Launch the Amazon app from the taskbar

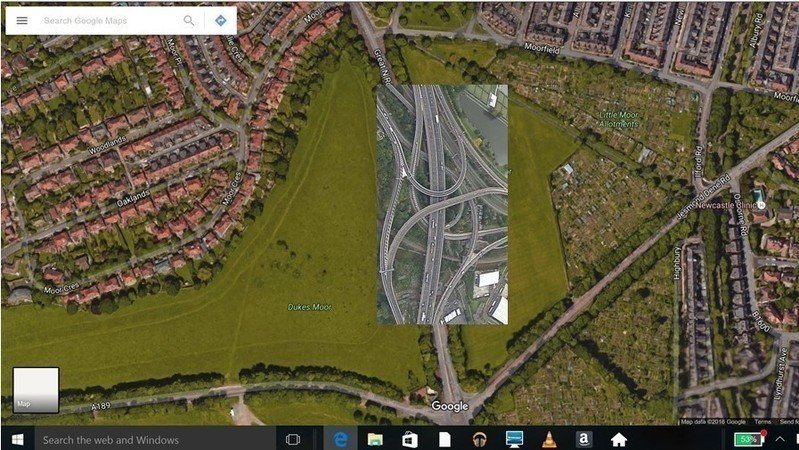(x=583, y=439)
